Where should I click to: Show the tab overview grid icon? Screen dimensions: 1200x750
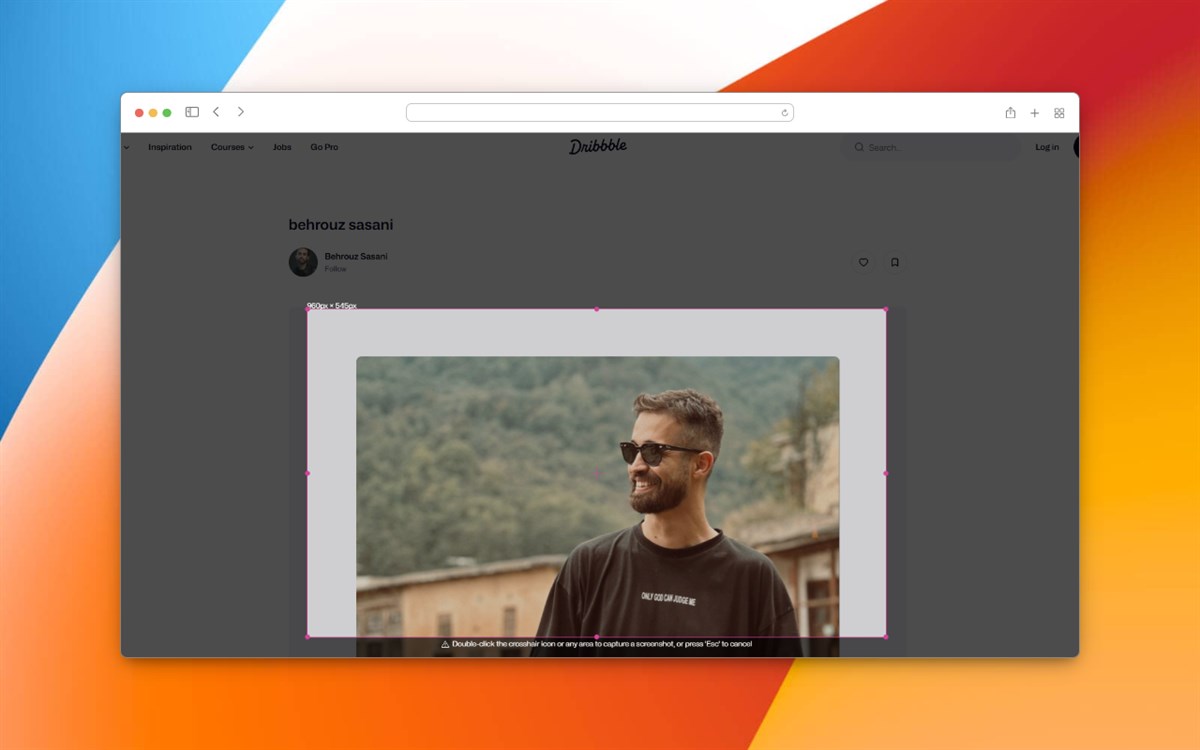[1059, 113]
